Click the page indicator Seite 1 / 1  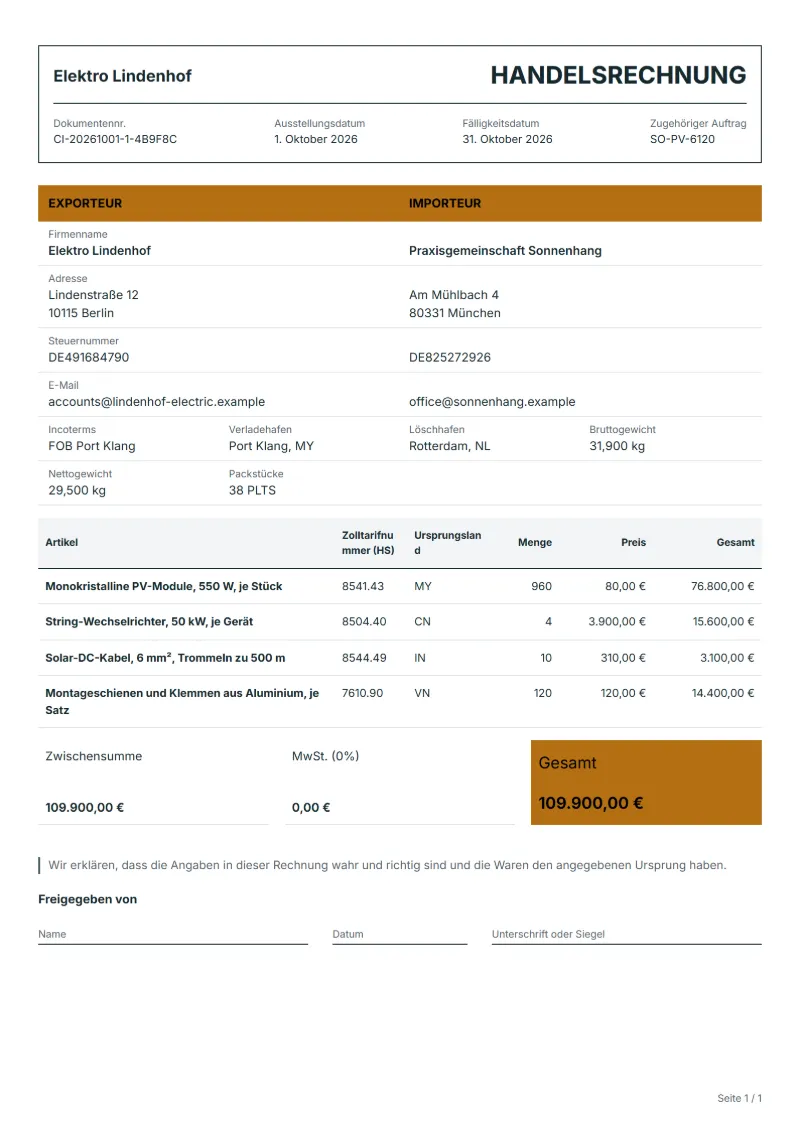point(739,1099)
